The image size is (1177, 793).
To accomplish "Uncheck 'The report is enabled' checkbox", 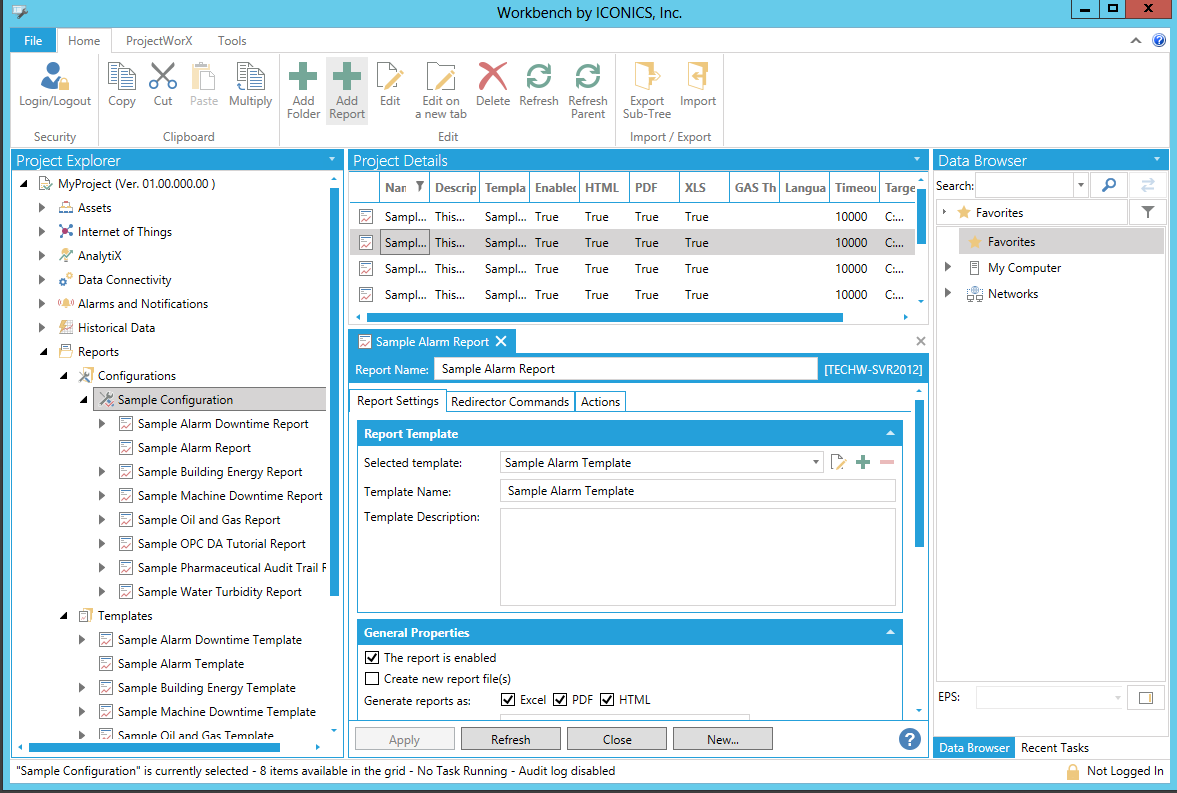I will (373, 658).
